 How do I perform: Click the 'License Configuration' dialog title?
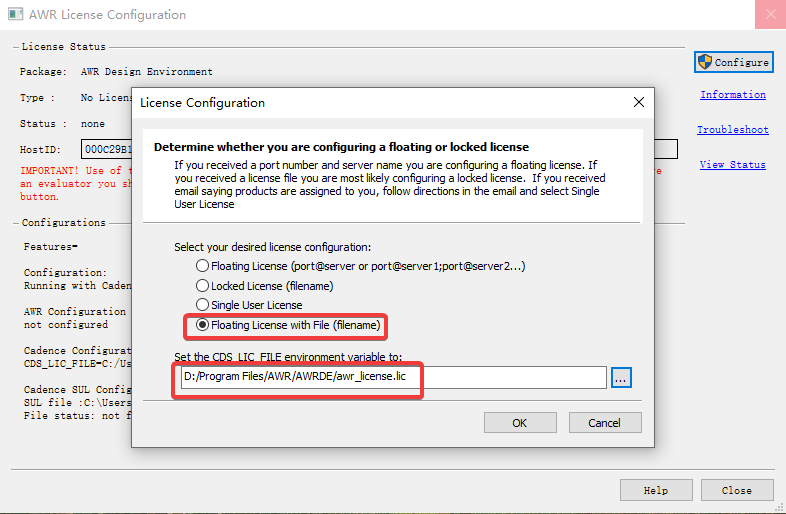coord(203,103)
